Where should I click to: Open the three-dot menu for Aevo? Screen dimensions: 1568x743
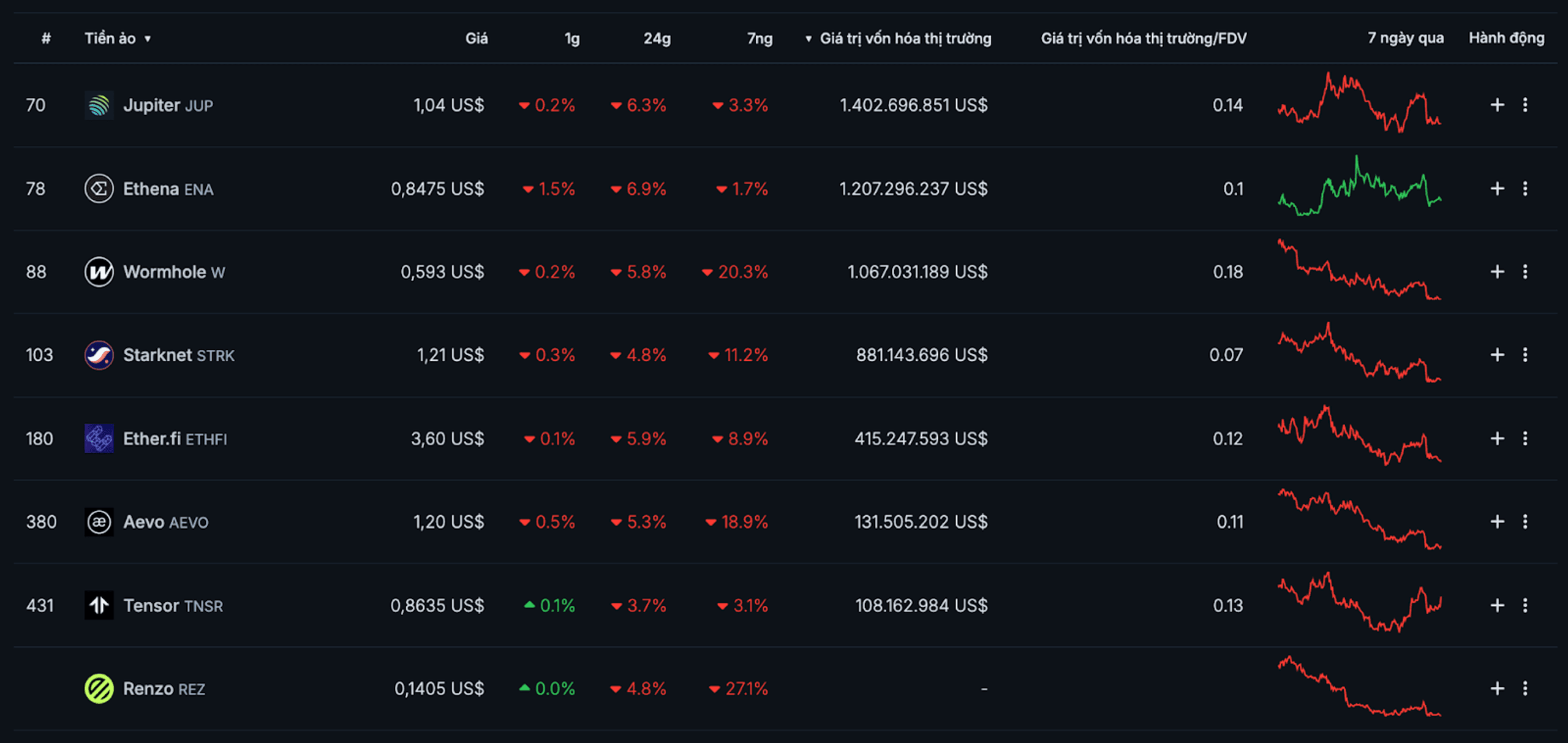[1525, 521]
